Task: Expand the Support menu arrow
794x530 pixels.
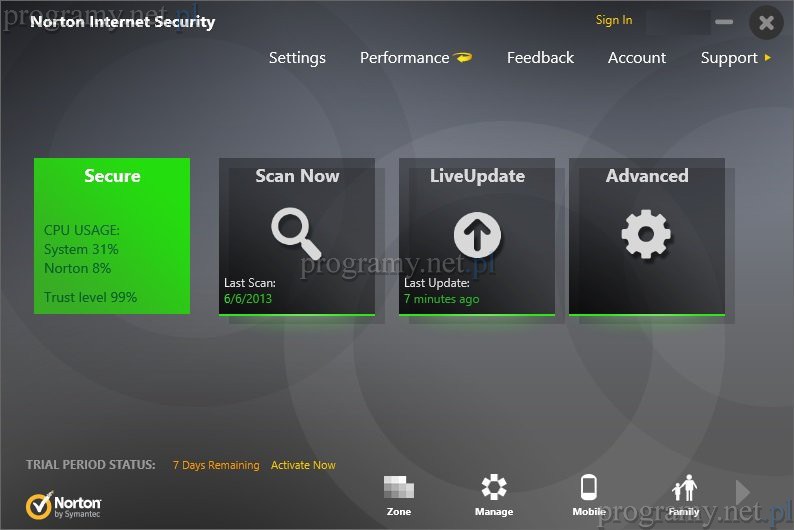Action: 768,58
